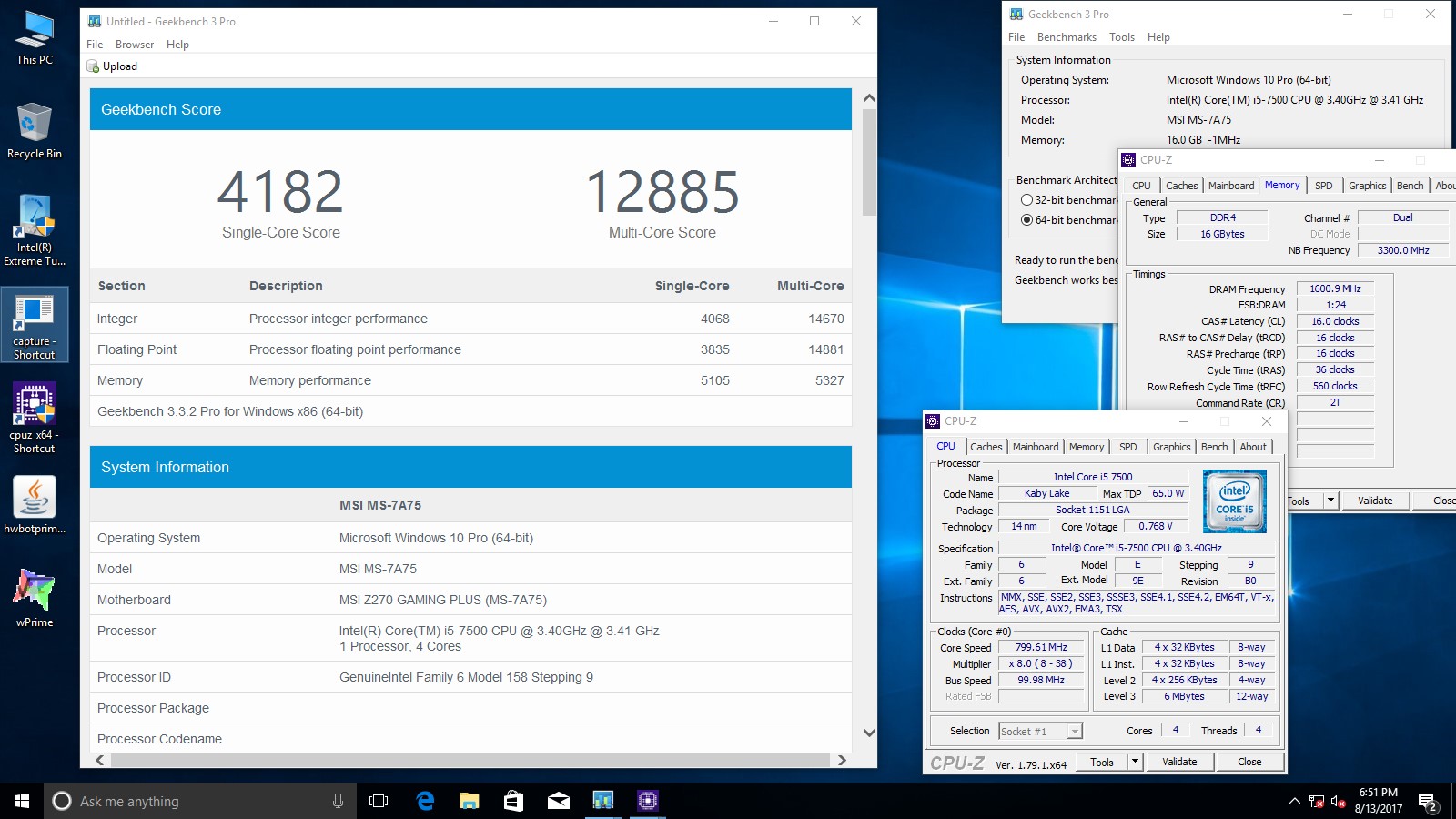The image size is (1456, 819).
Task: Switch to CPU-Z taskbar icon
Action: tap(647, 801)
